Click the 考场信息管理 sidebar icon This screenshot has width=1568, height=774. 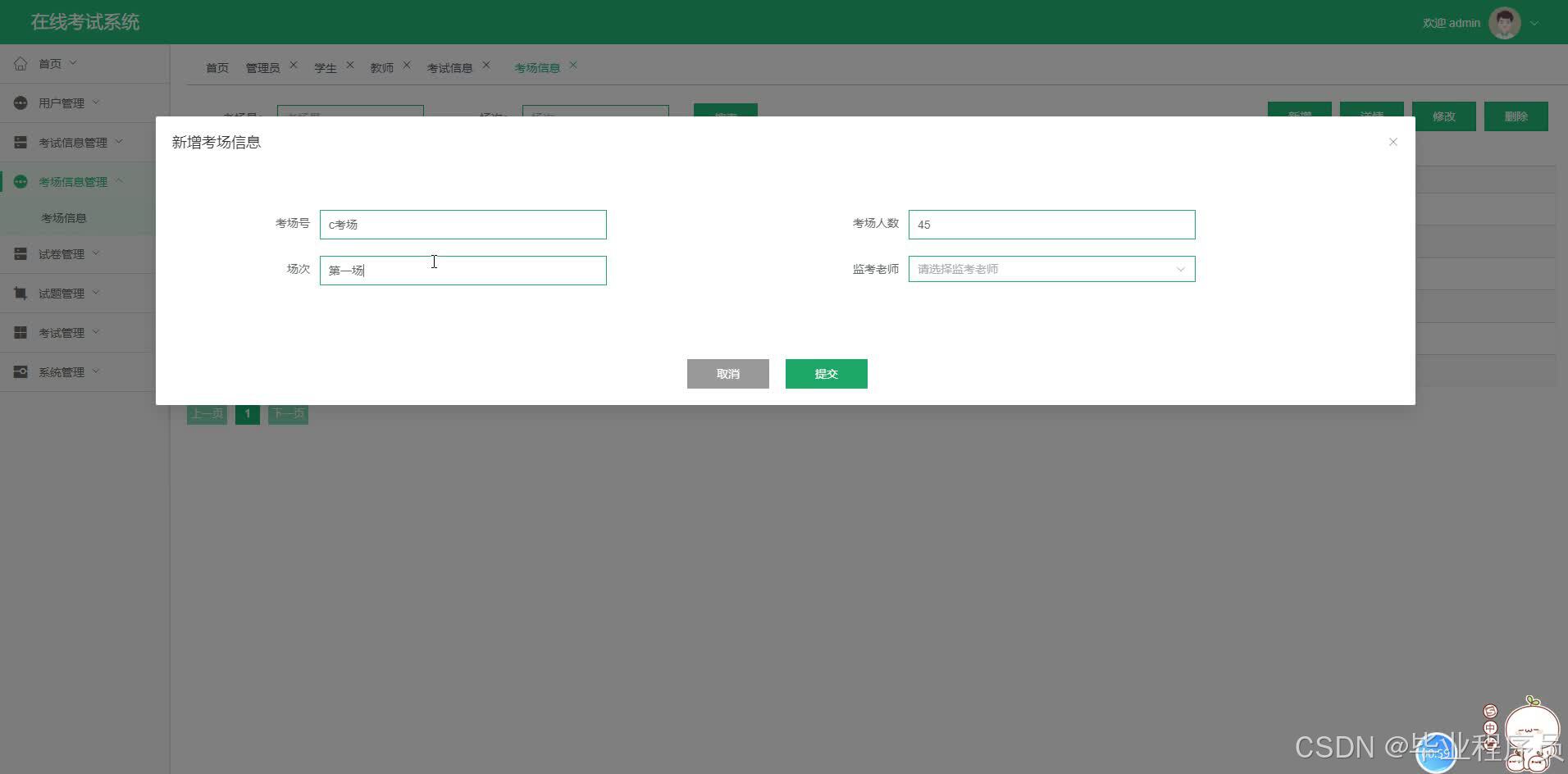click(x=21, y=181)
